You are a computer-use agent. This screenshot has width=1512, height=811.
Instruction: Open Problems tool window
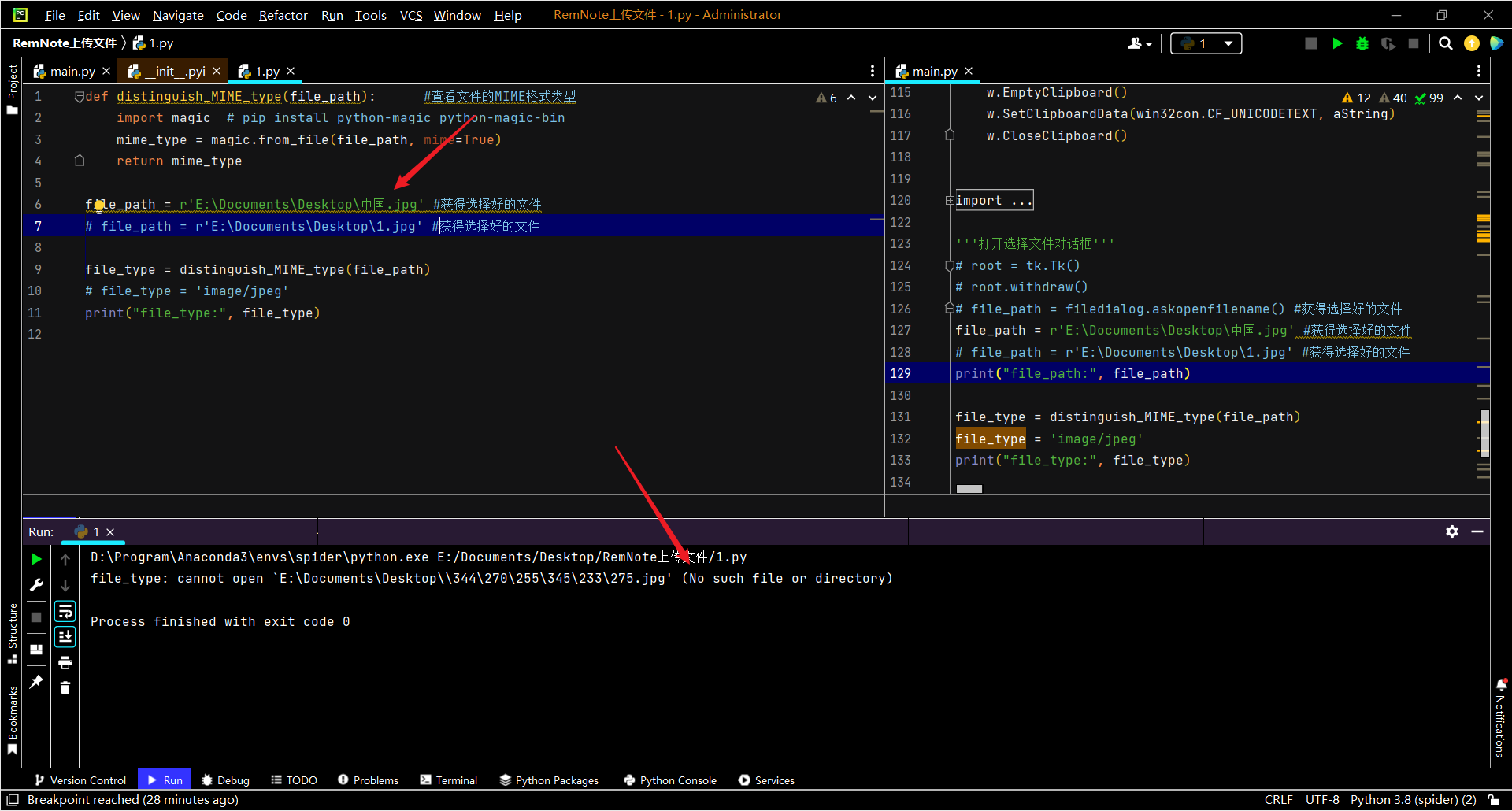(x=368, y=780)
